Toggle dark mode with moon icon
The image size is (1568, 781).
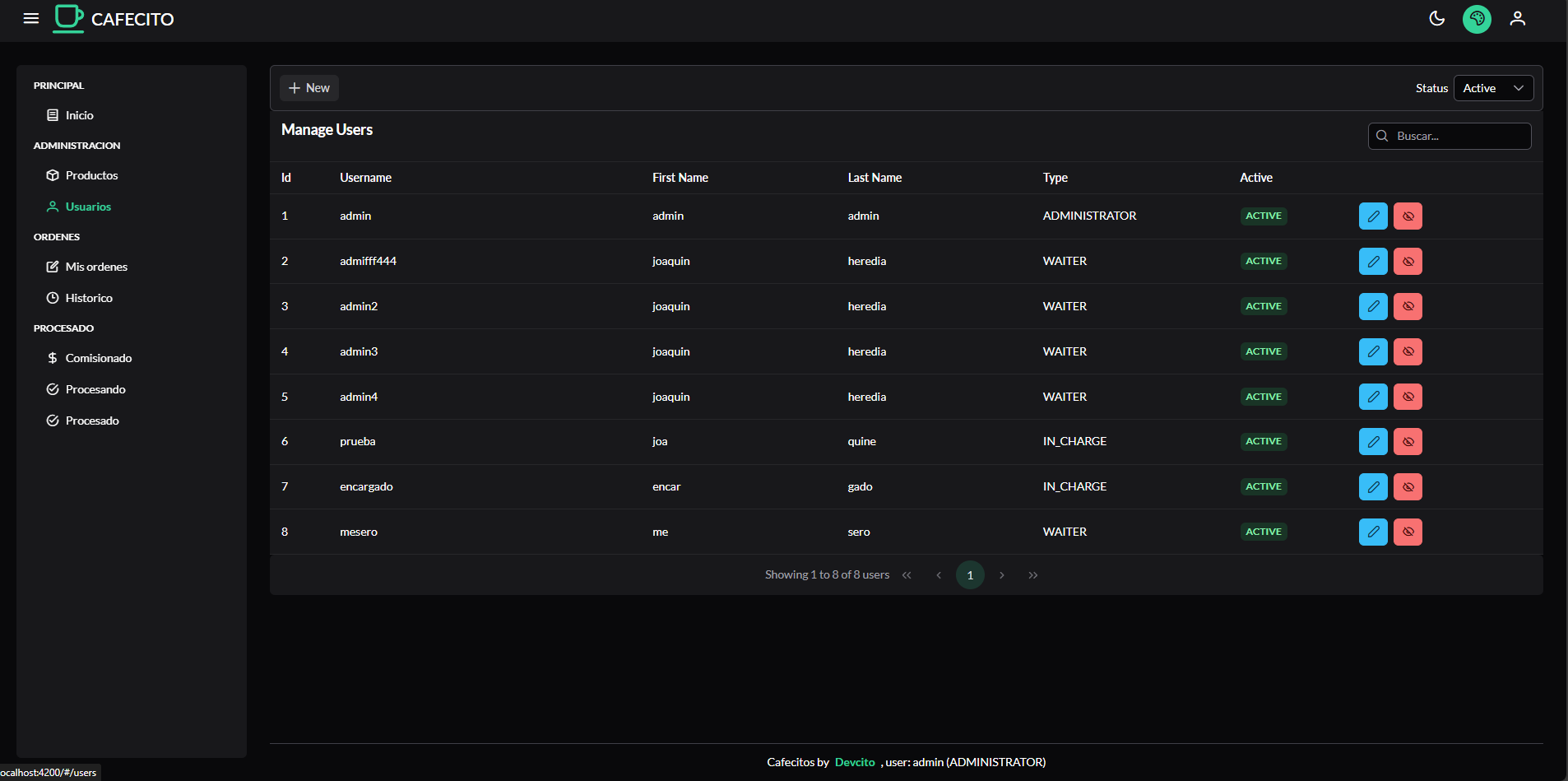[x=1436, y=18]
